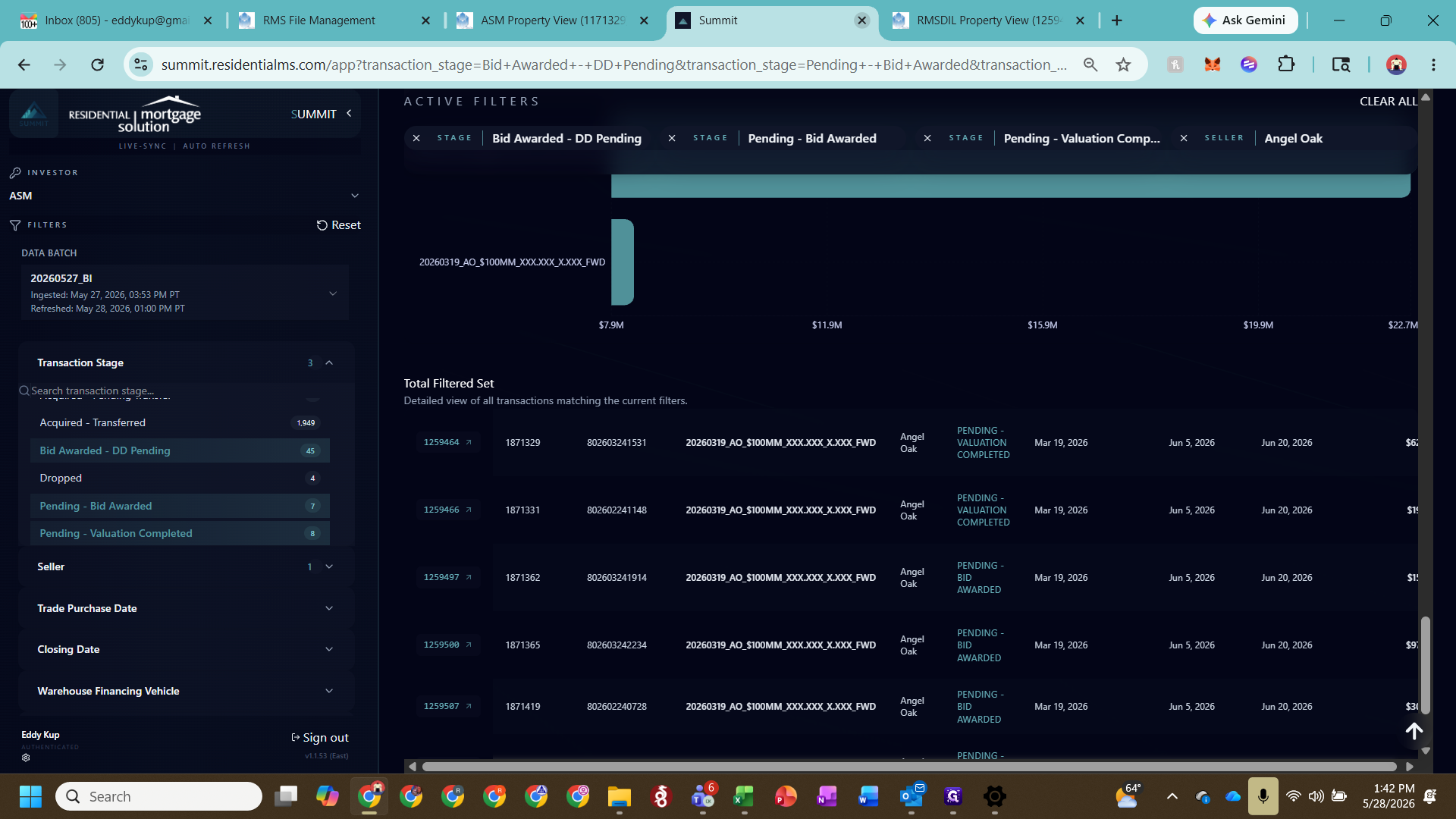Open transaction link 1259466
The width and height of the screenshot is (1456, 819).
point(447,510)
